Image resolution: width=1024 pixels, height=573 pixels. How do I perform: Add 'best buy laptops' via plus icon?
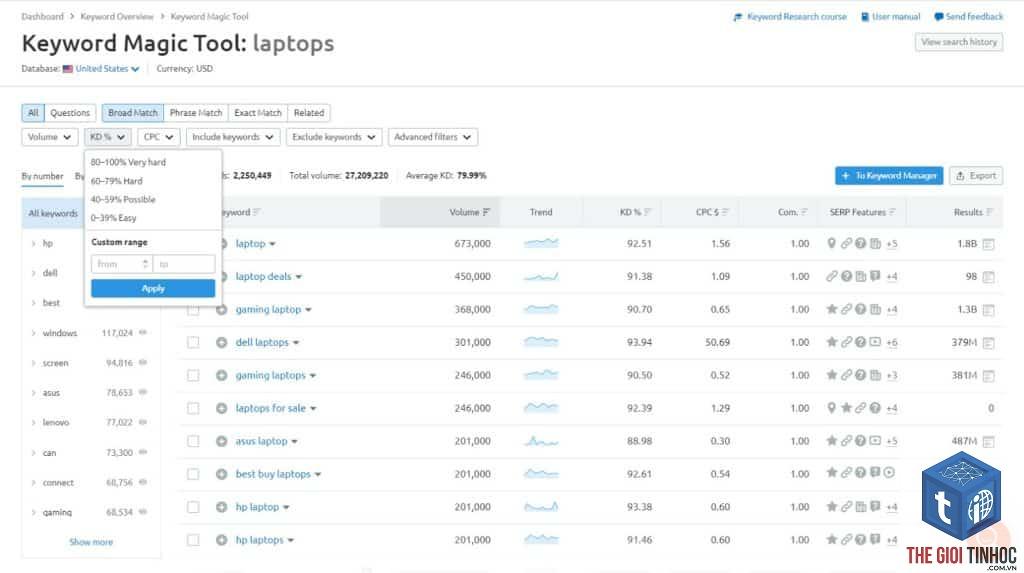click(x=221, y=474)
